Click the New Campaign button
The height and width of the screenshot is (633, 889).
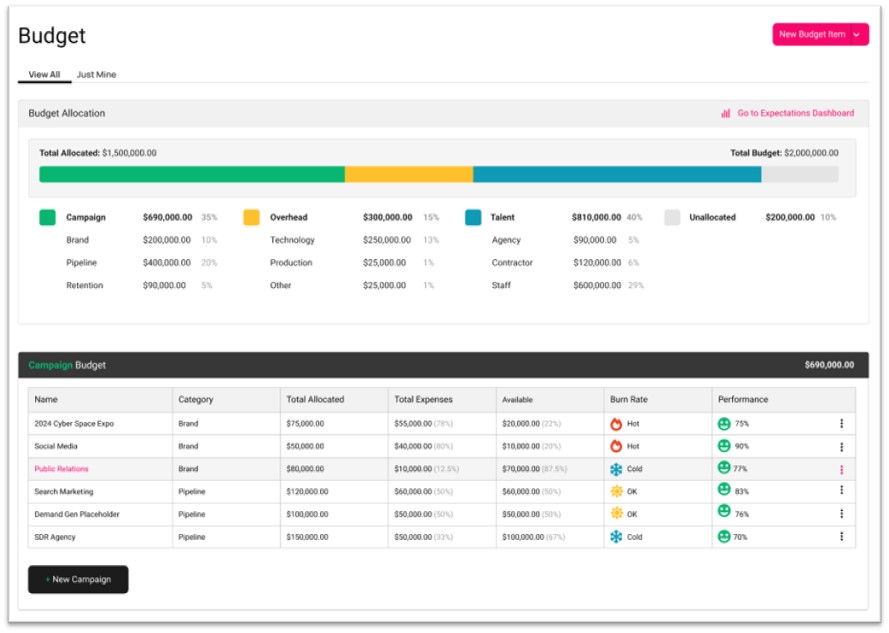[x=78, y=580]
